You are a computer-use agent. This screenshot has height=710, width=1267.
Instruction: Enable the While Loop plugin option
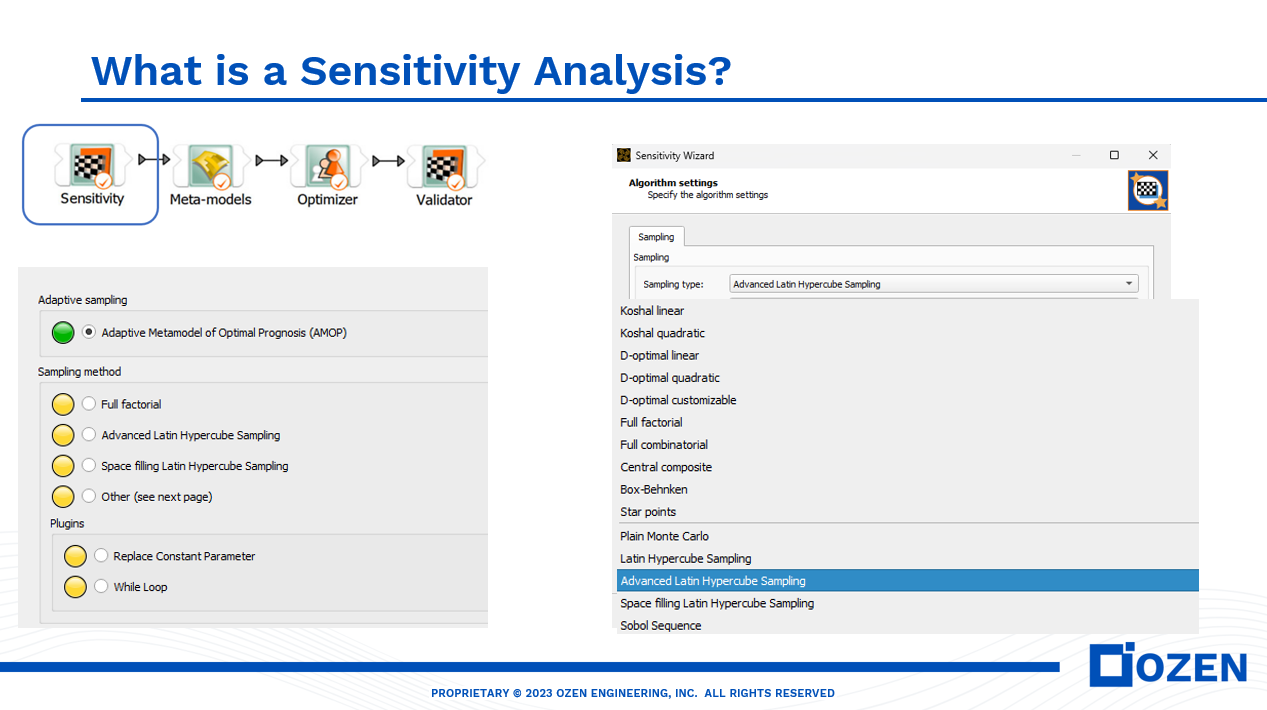101,587
